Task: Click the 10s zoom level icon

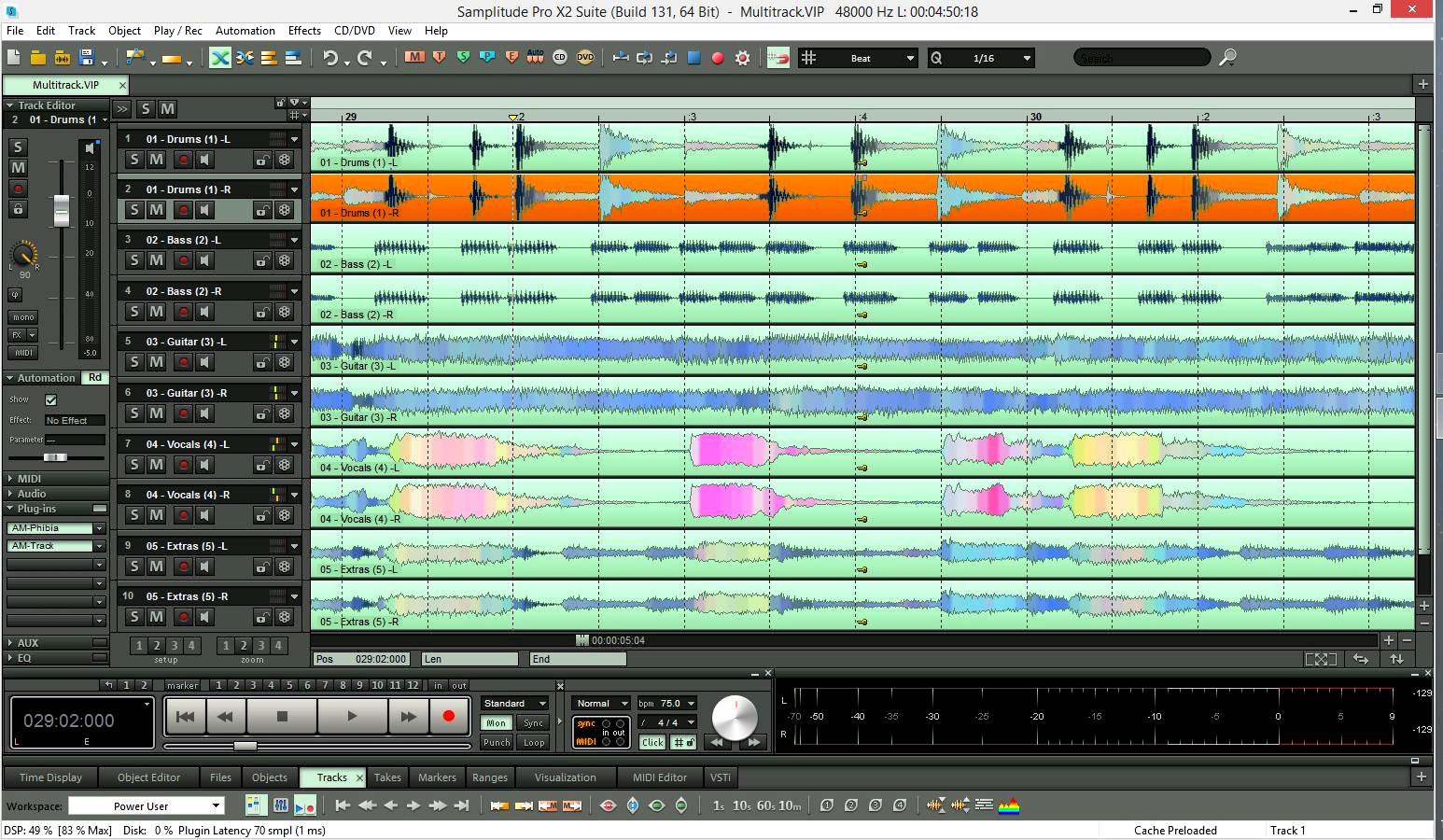Action: pos(741,805)
